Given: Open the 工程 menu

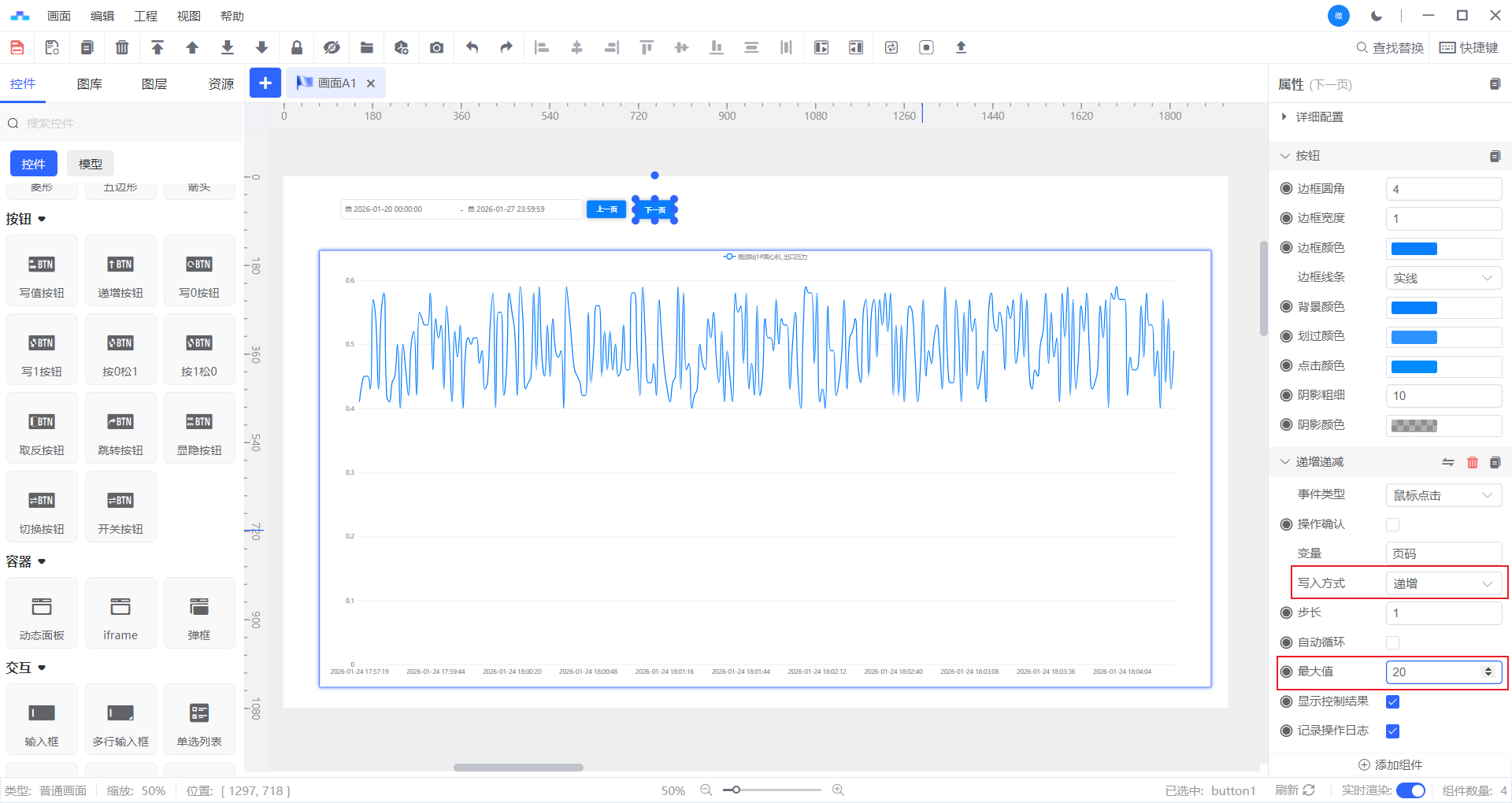Looking at the screenshot, I should tap(146, 16).
